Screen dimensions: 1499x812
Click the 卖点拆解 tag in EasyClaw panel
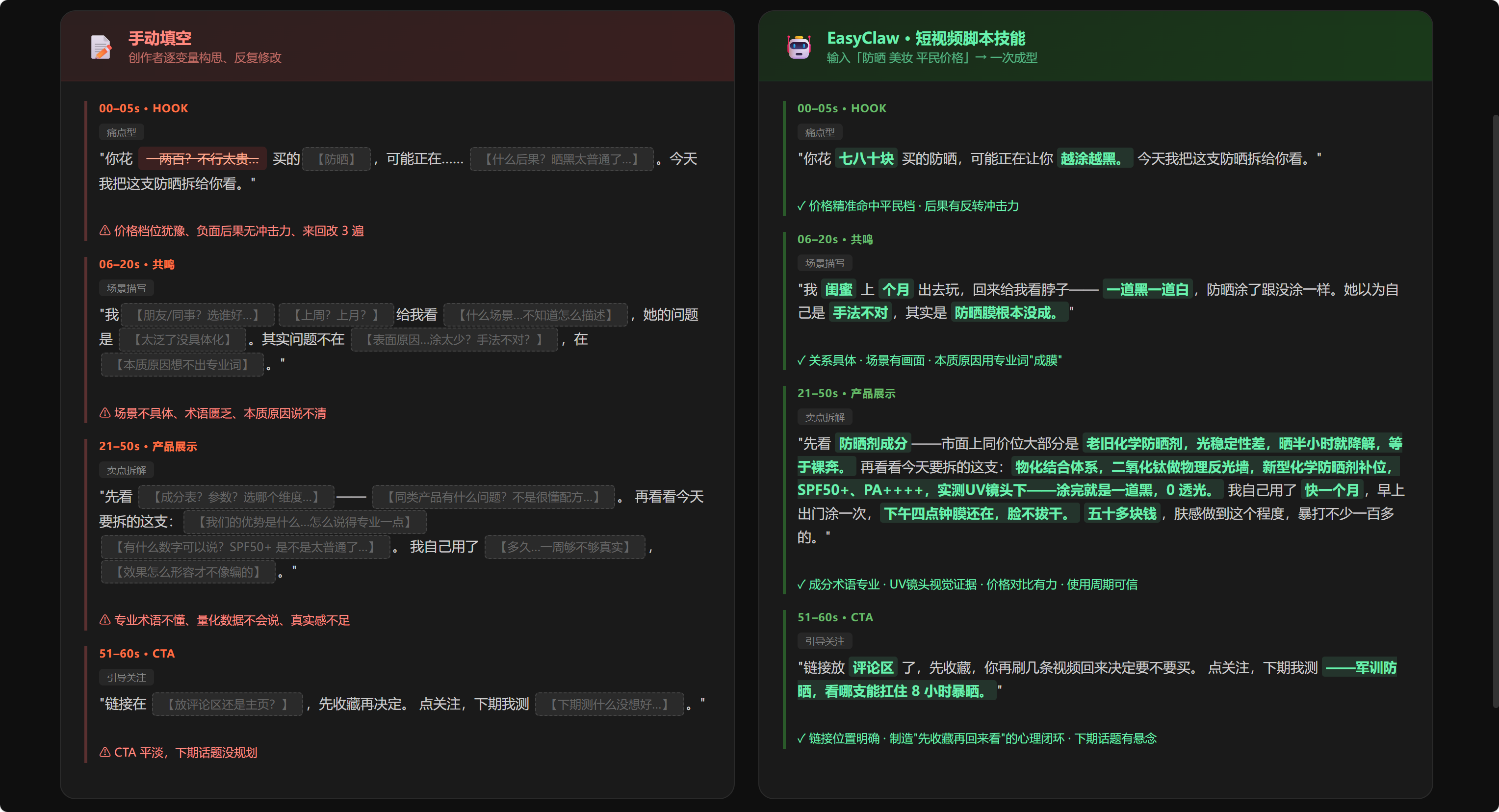825,417
